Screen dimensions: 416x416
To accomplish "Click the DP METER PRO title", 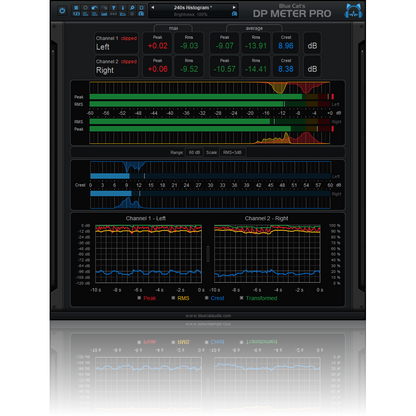I will click(x=292, y=14).
